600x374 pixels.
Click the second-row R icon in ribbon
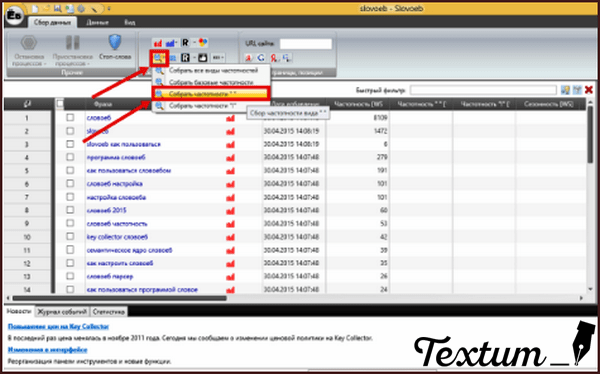click(x=186, y=57)
